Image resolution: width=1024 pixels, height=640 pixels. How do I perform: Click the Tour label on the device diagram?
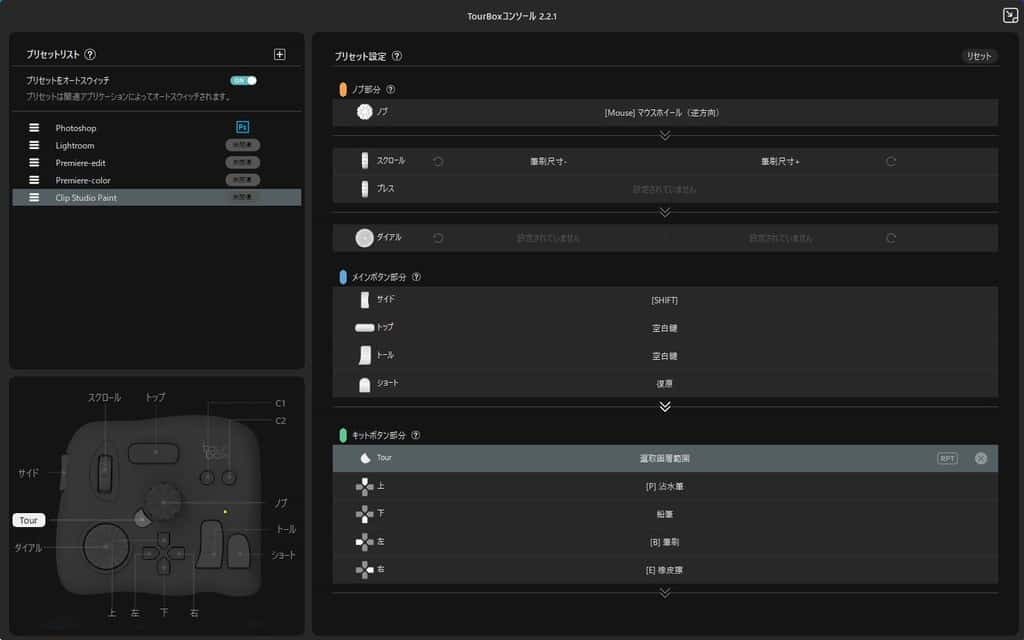pyautogui.click(x=28, y=520)
